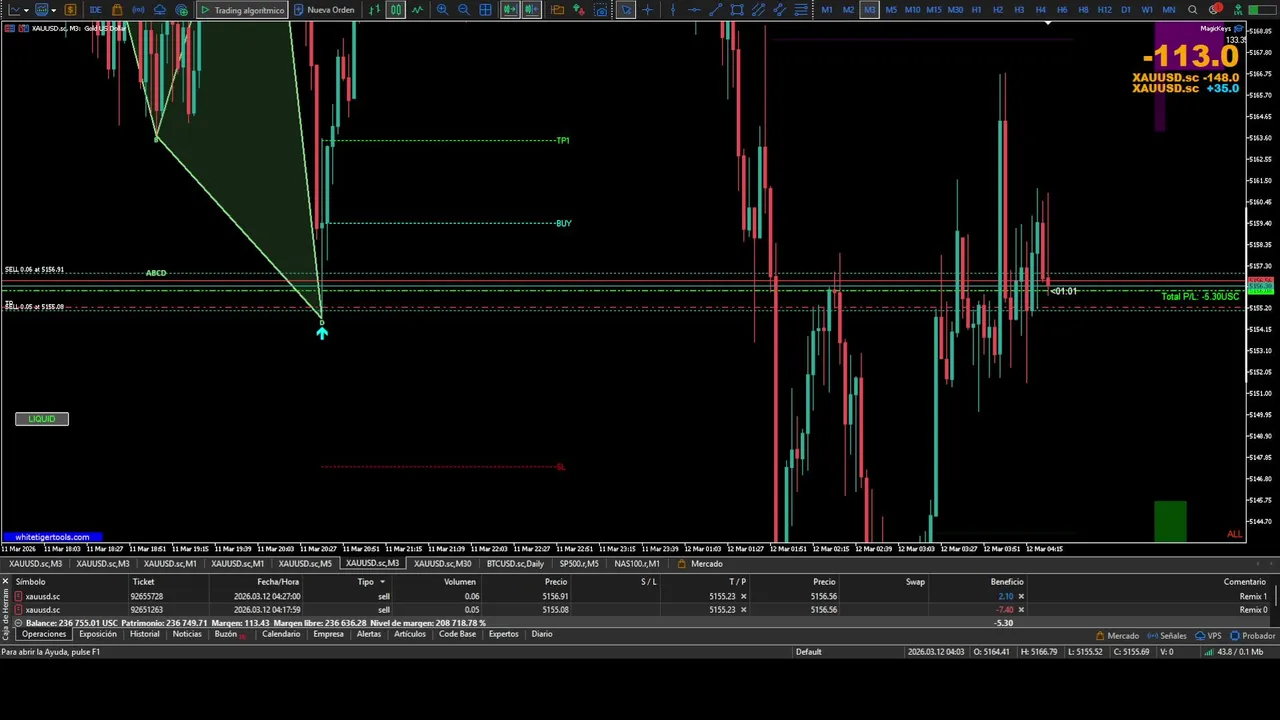Zoom out of the chart

pos(464,10)
